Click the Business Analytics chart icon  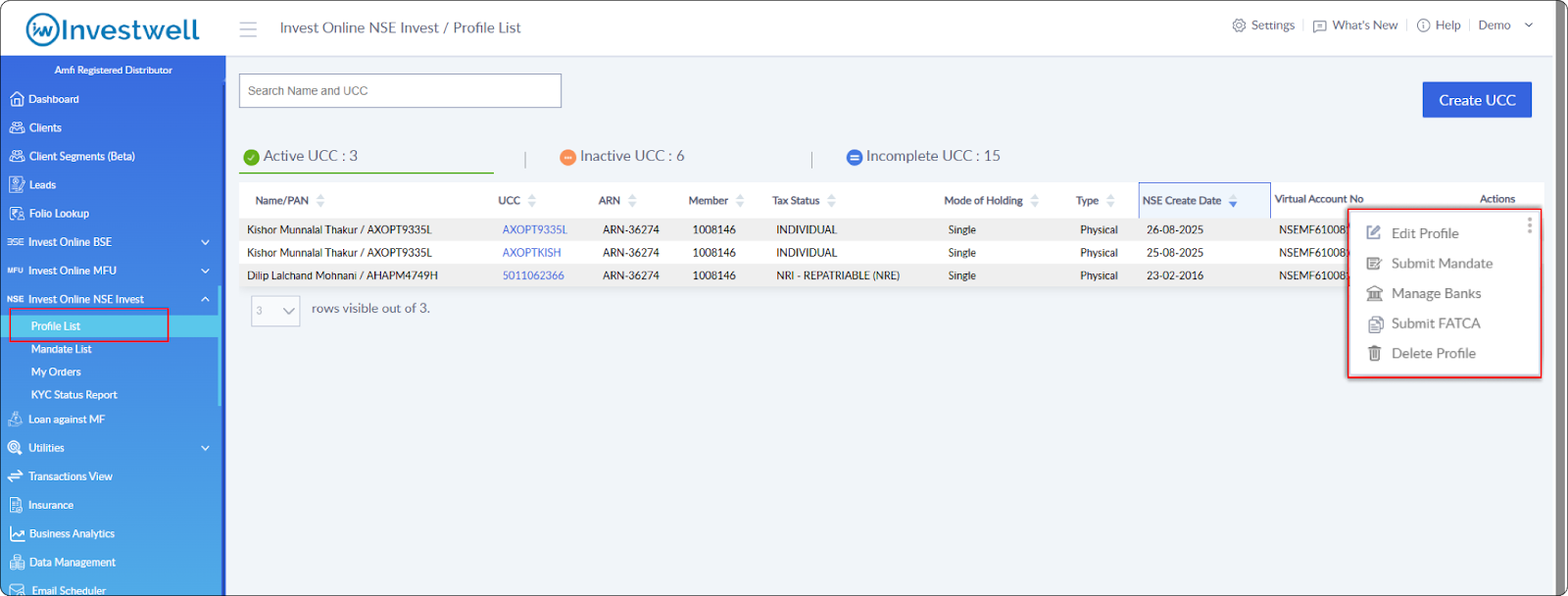pos(17,533)
